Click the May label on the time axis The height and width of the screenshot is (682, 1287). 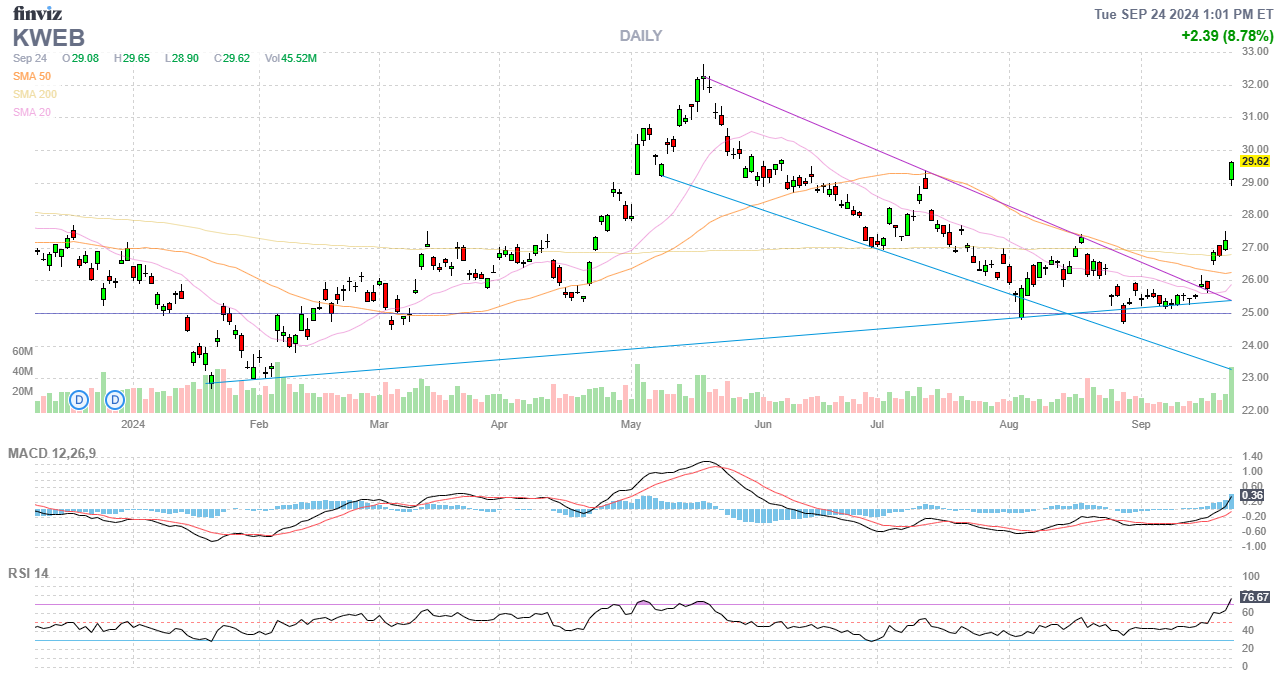click(630, 425)
